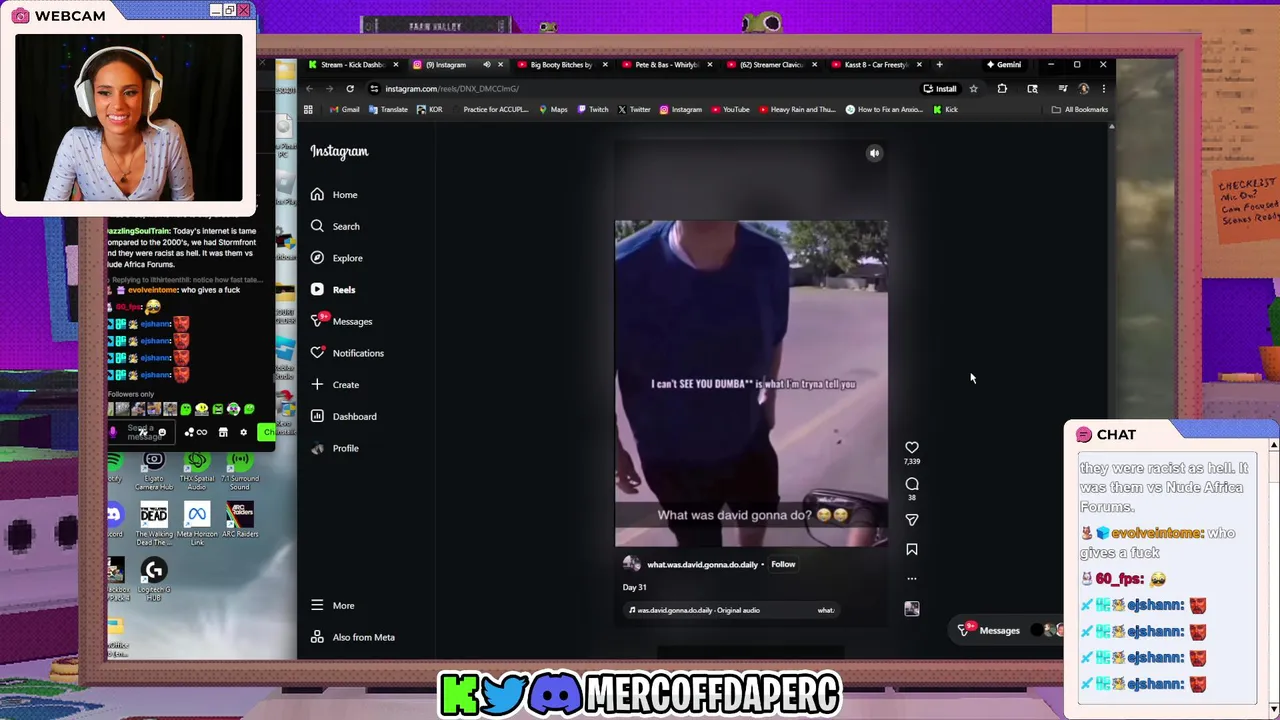Viewport: 1280px width, 720px height.
Task: Follow what.was.david.gonna.do.daily
Action: coord(783,564)
